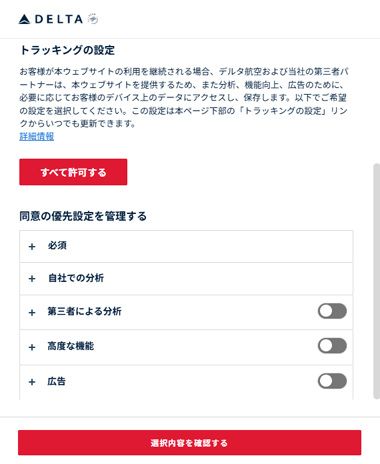Click the vertical scrollbar of the panel
The height and width of the screenshot is (464, 380).
pos(376,281)
